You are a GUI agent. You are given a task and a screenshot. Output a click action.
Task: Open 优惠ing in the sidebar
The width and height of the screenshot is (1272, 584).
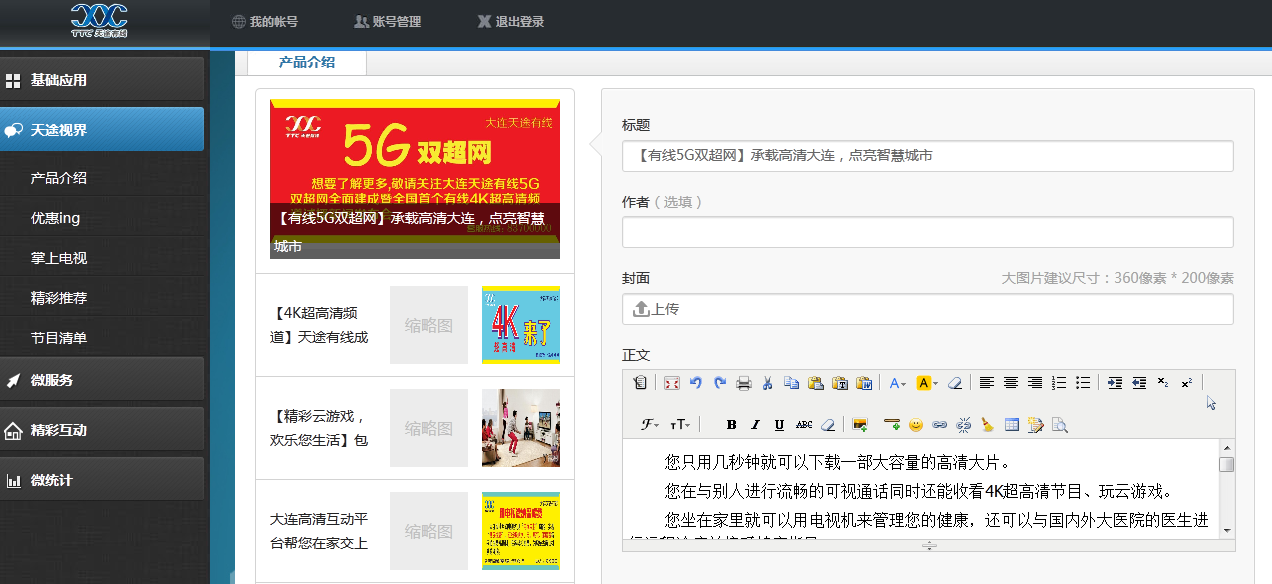tap(55, 218)
